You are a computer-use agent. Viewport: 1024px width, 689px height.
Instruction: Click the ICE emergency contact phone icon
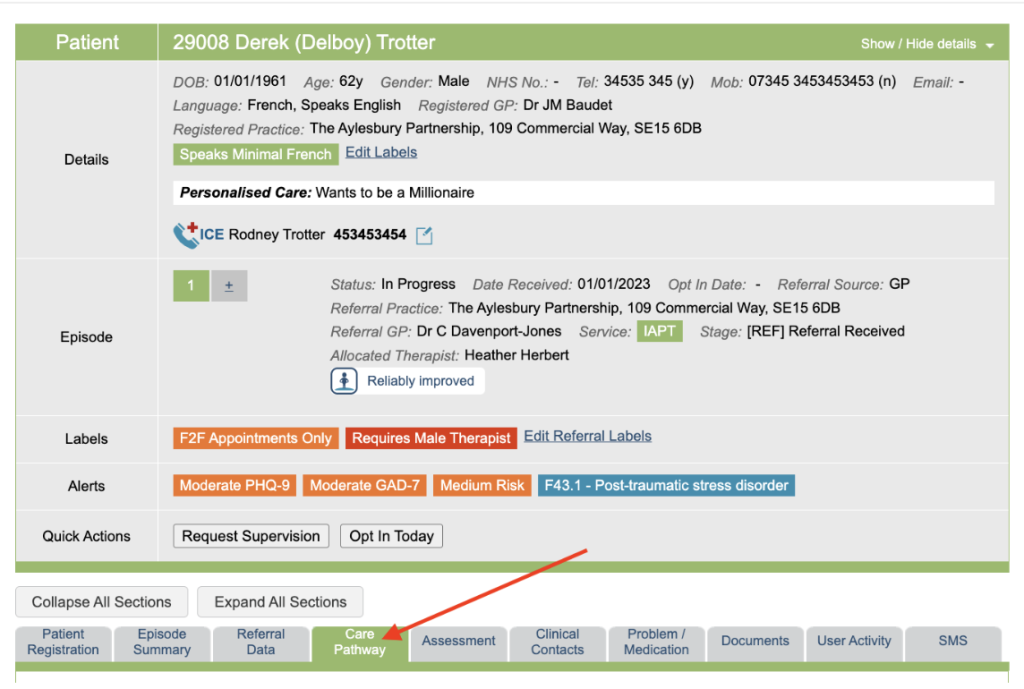(x=187, y=235)
